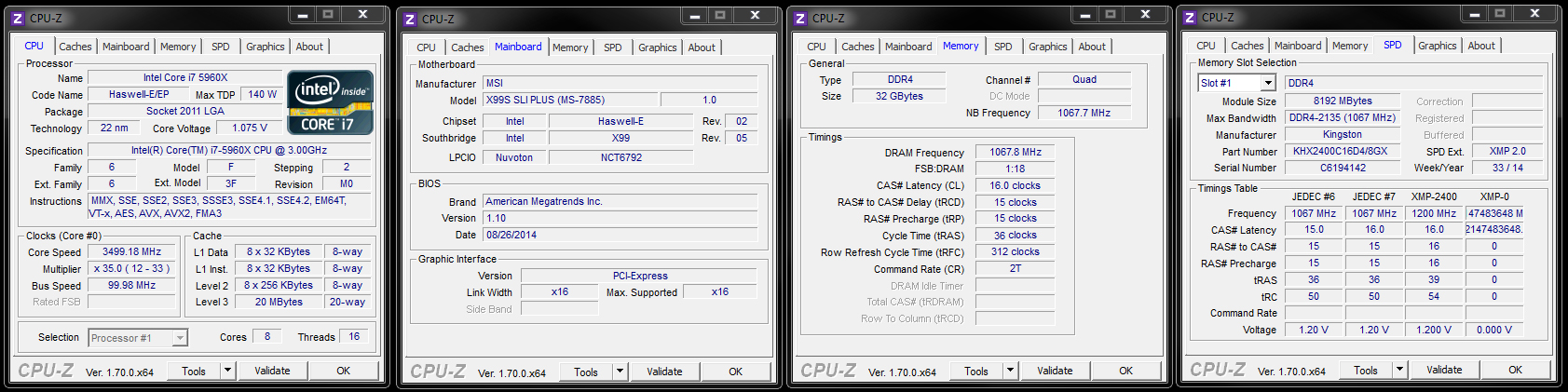Click the Code Name field Haswell-E/EP
The width and height of the screenshot is (1568, 392).
139,95
